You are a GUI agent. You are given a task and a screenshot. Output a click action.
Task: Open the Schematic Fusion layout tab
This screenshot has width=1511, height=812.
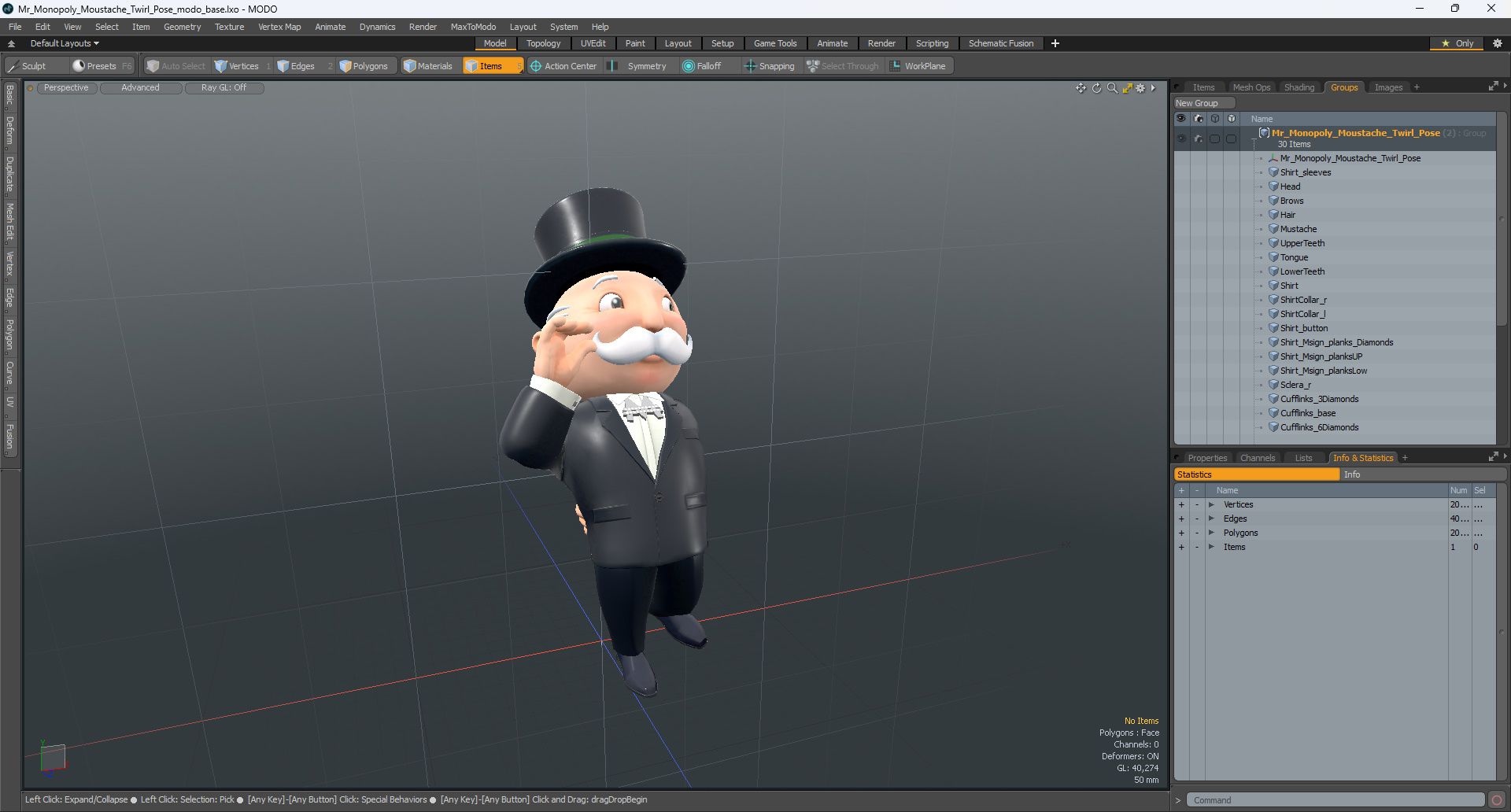[1001, 43]
